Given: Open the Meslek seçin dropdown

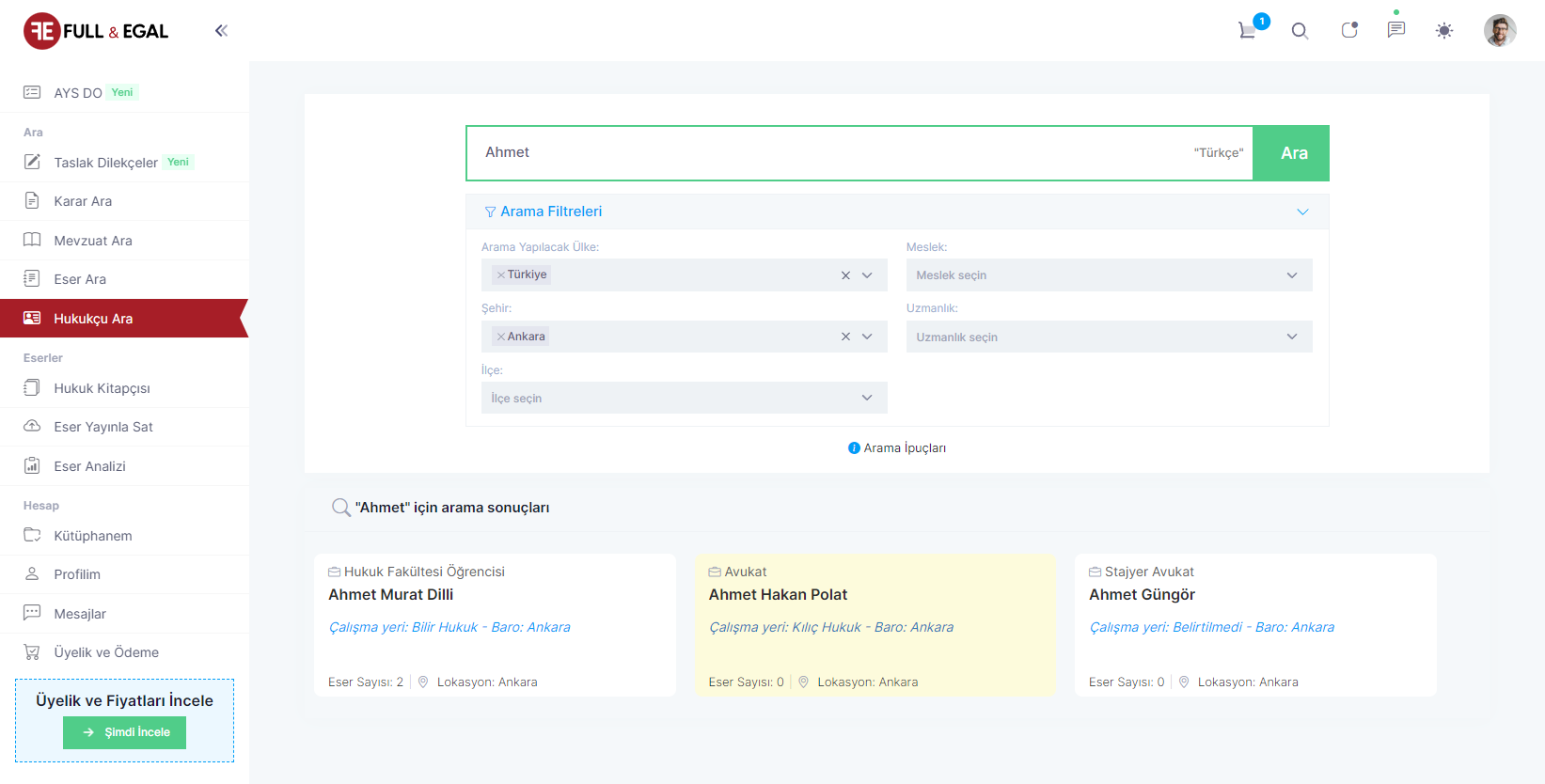Looking at the screenshot, I should 1108,275.
